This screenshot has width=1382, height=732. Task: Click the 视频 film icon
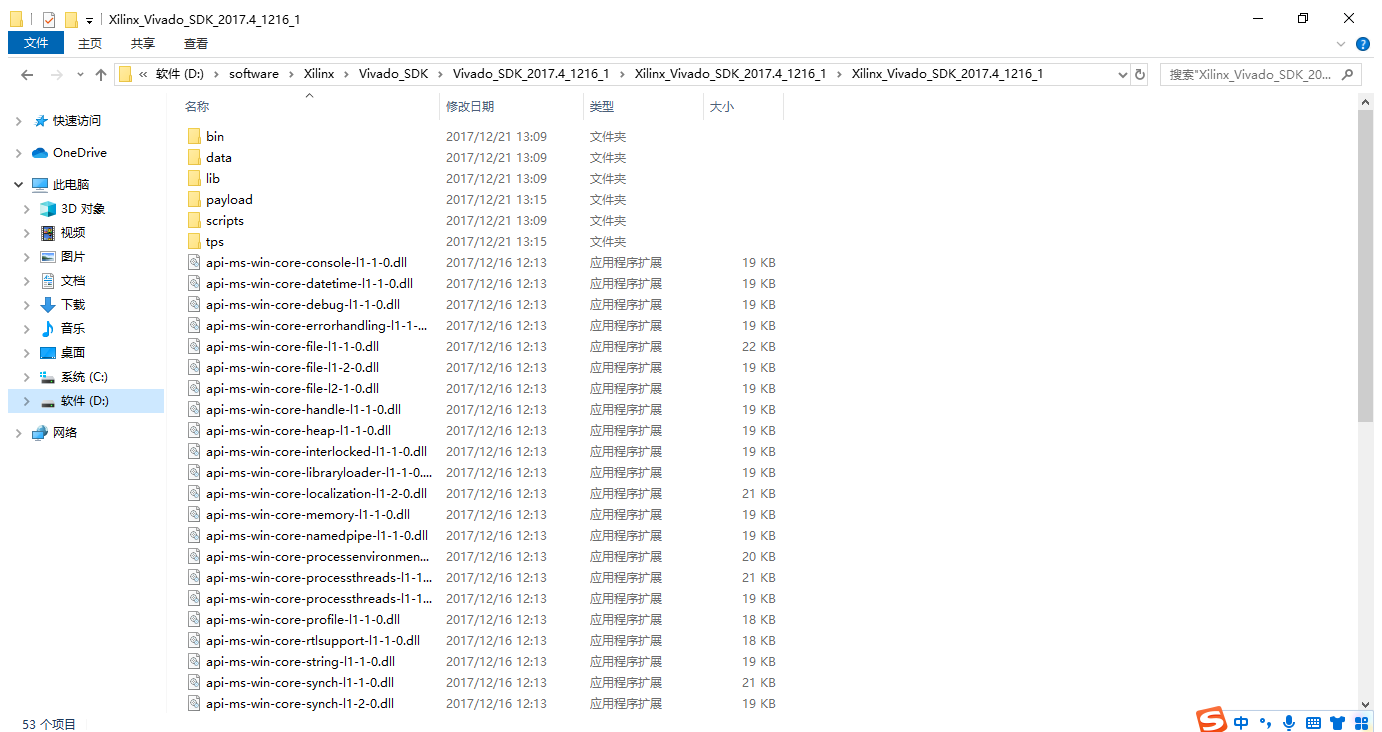point(48,233)
